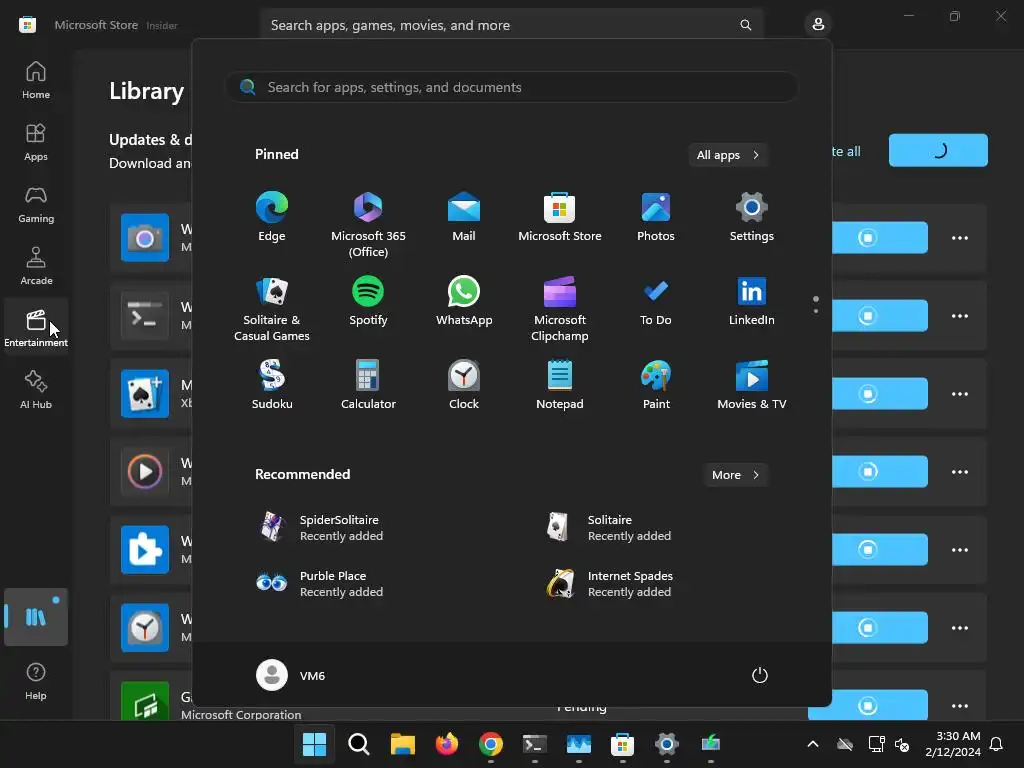Open Google Chrome from taskbar
Viewport: 1024px width, 768px height.
click(490, 744)
